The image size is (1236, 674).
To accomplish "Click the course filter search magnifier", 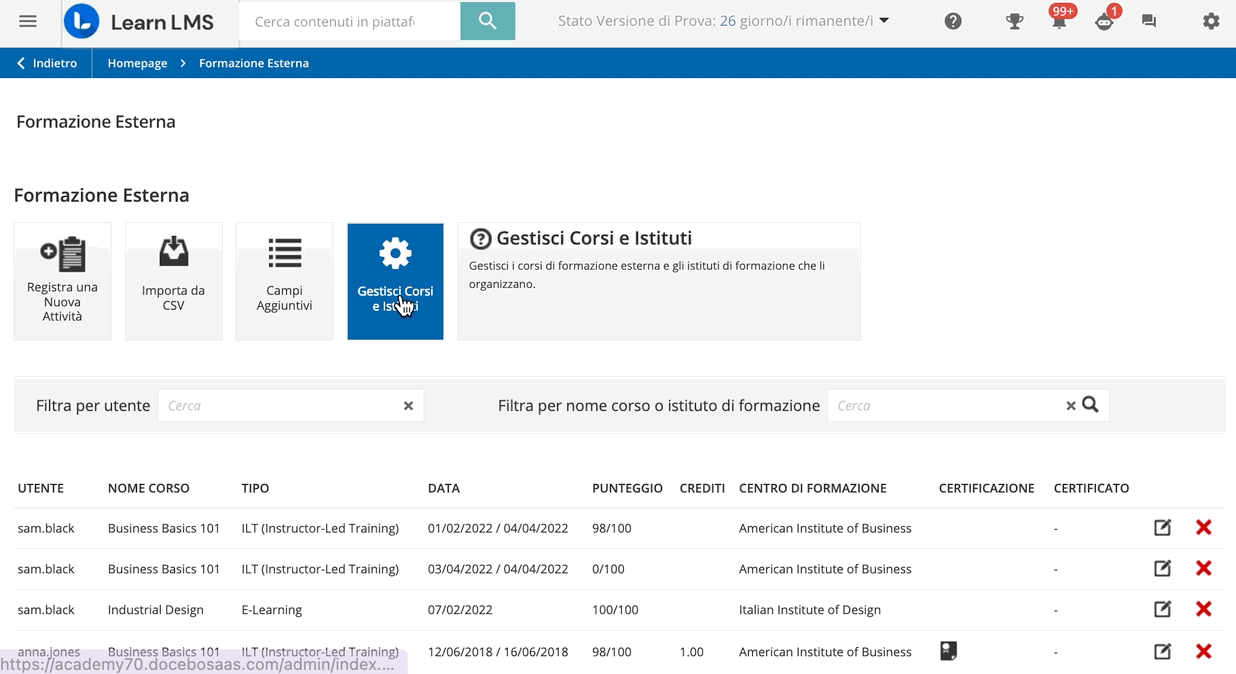I will click(x=1091, y=405).
